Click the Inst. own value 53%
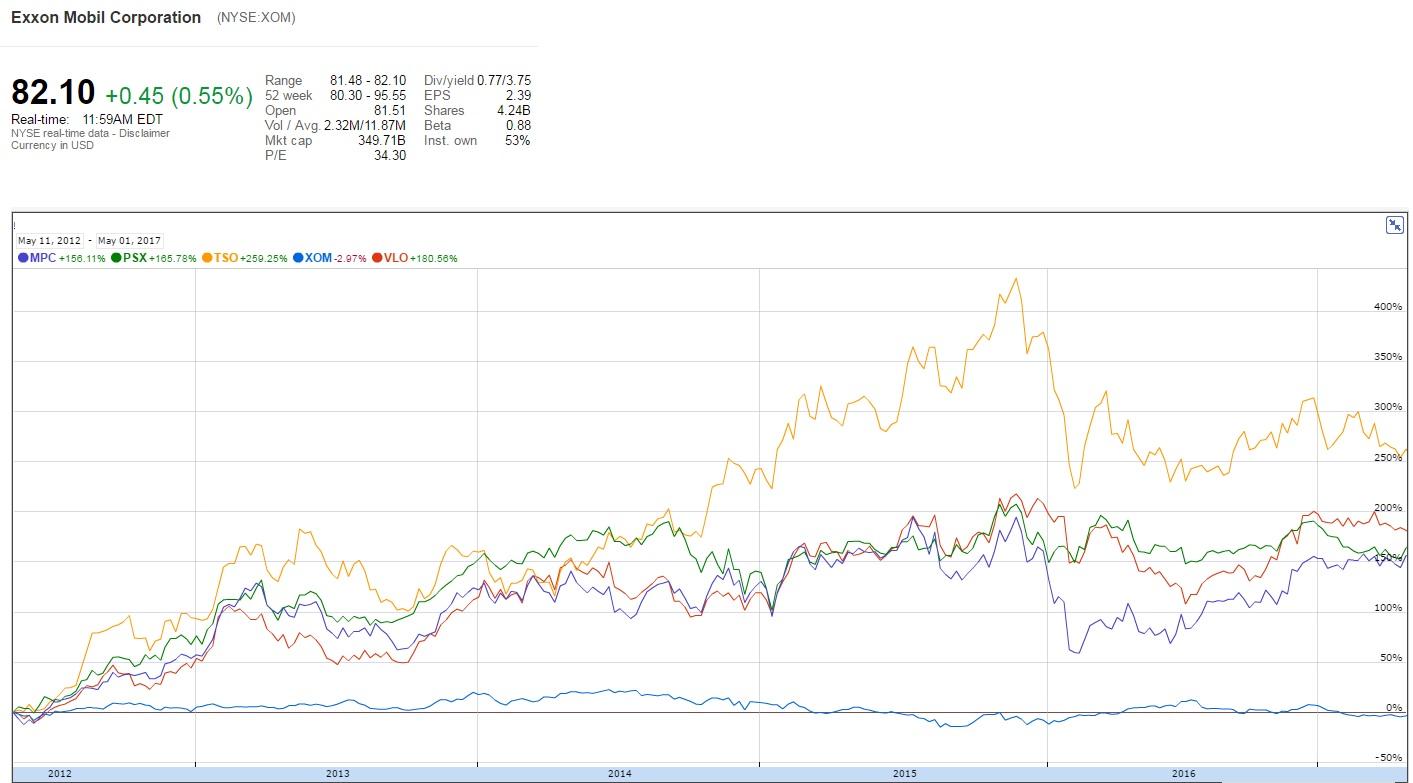This screenshot has width=1413, height=783. tap(518, 140)
